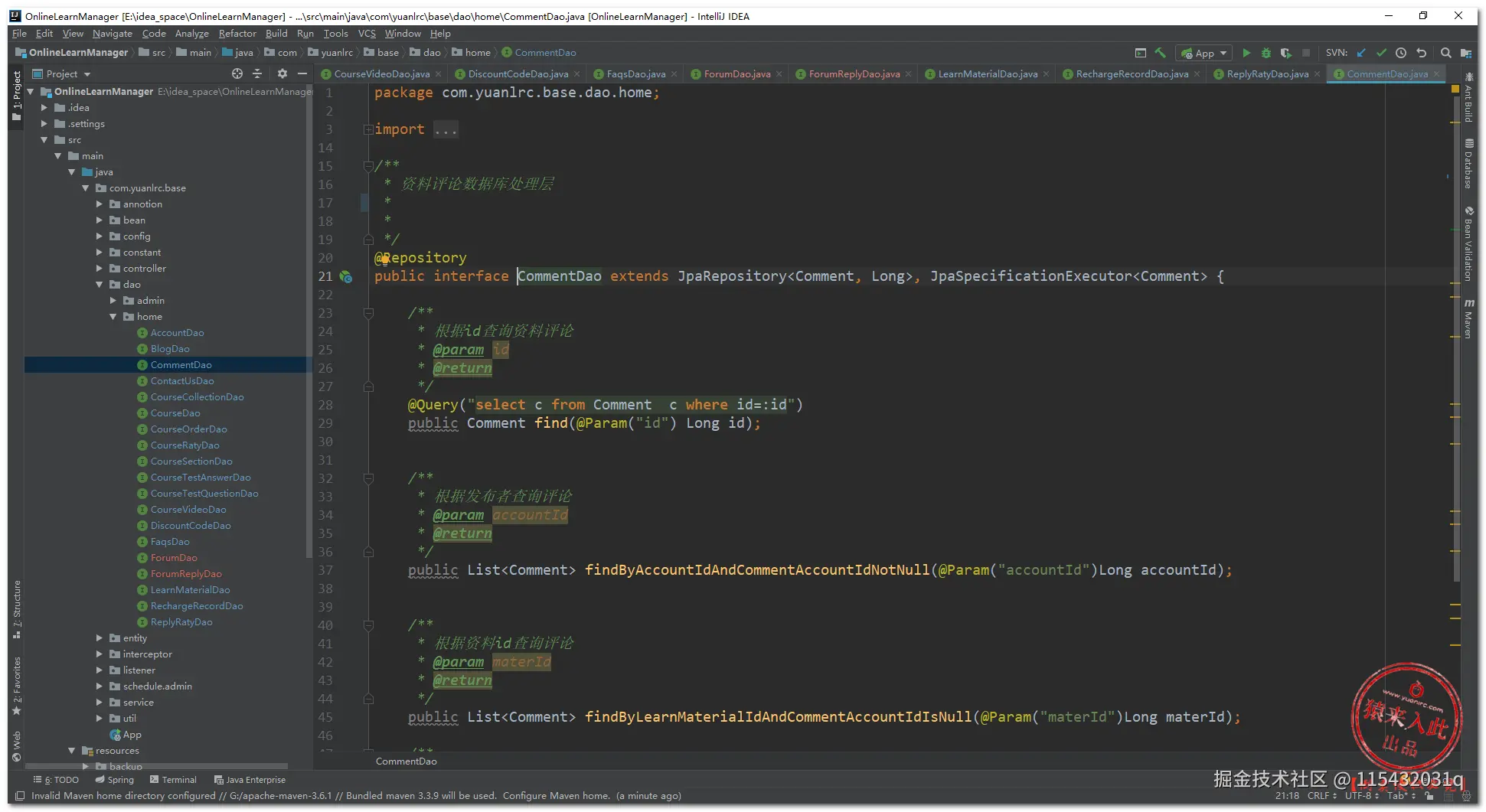Open the Refactor menu
The height and width of the screenshot is (812, 1486).
(x=237, y=34)
